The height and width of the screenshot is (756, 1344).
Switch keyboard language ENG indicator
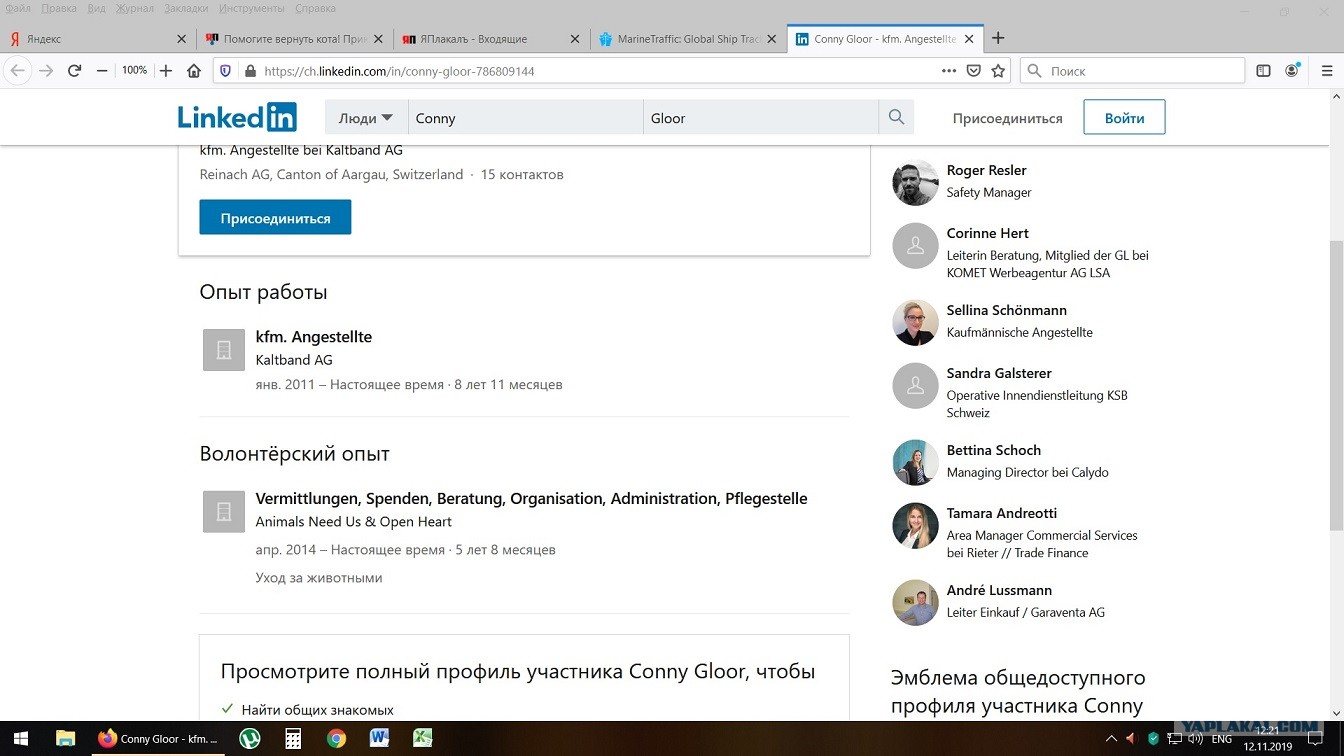1221,739
